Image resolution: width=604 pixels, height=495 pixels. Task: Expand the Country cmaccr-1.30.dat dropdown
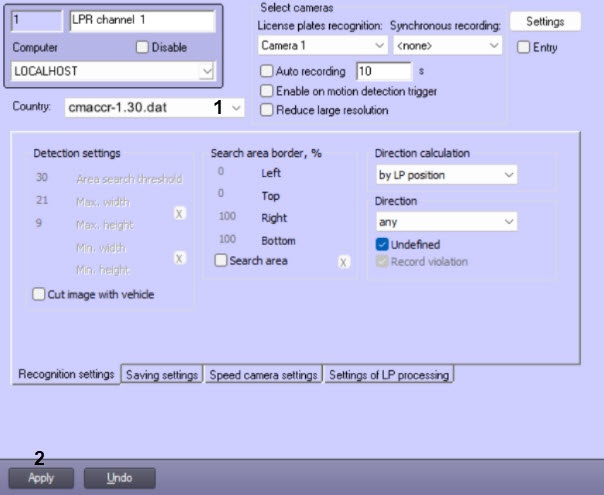point(154,107)
